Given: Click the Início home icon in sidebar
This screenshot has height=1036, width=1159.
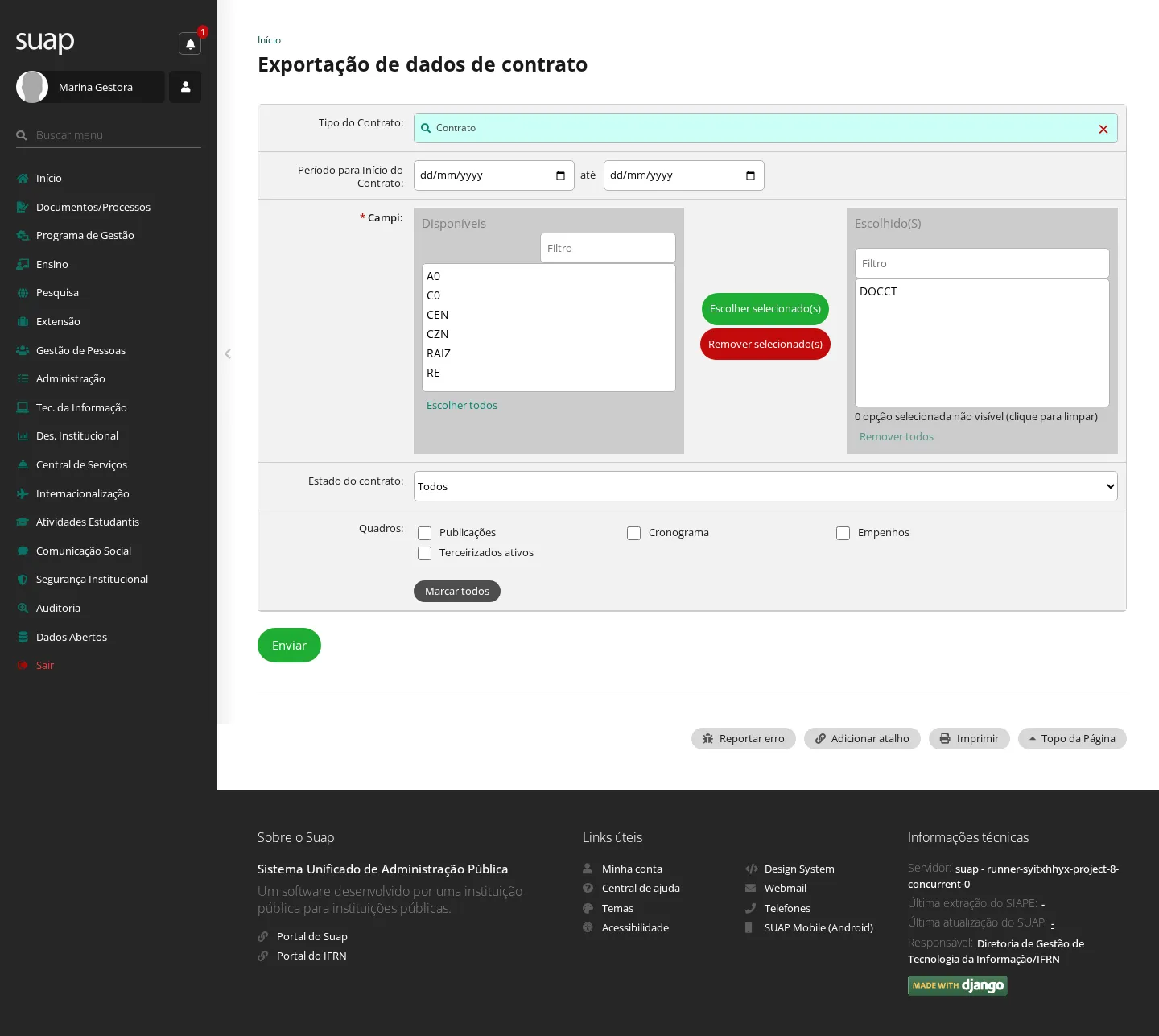Looking at the screenshot, I should coord(23,179).
